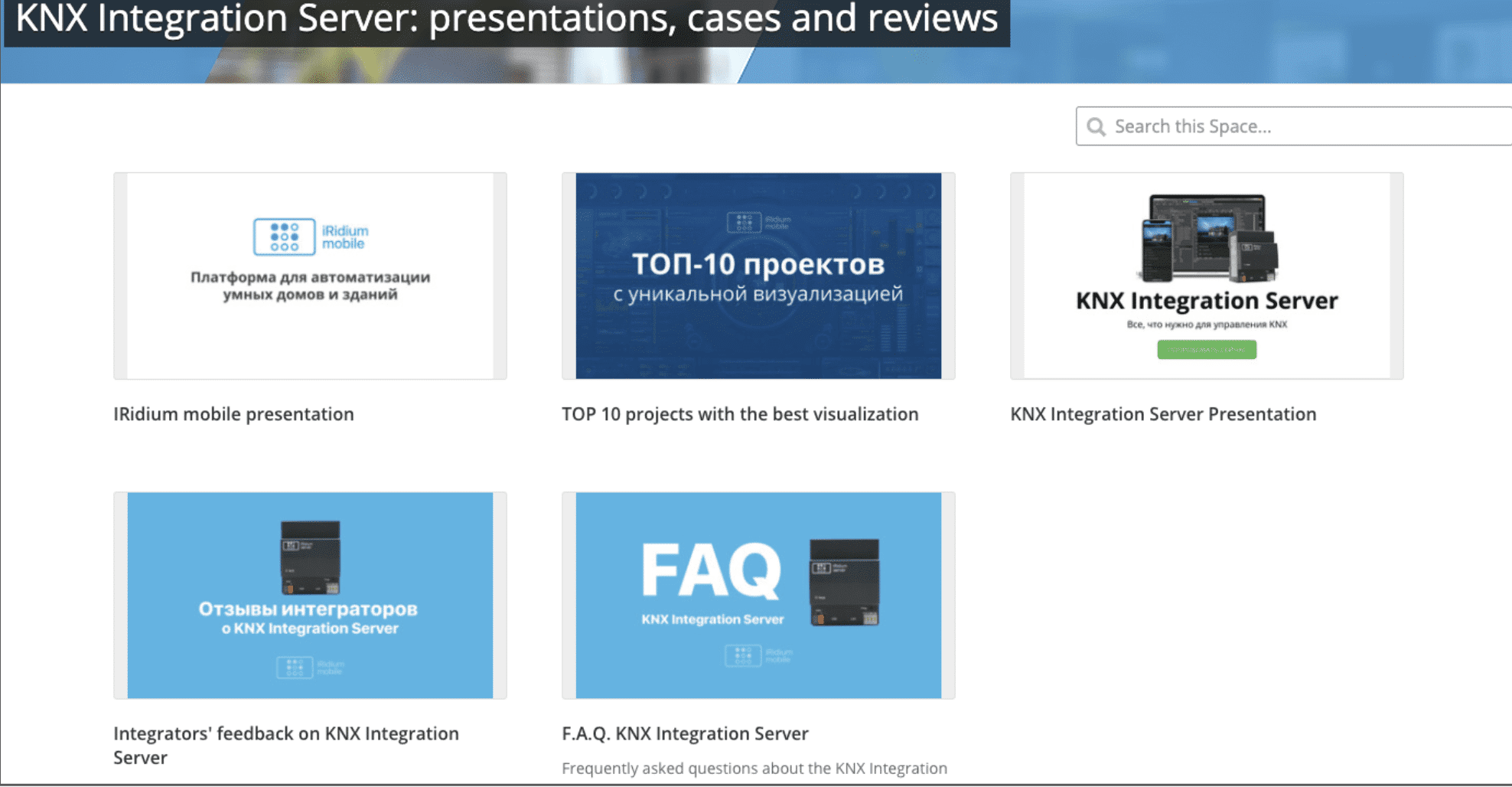Open the FAQ KNX Integration Server thumbnail

coord(758,595)
